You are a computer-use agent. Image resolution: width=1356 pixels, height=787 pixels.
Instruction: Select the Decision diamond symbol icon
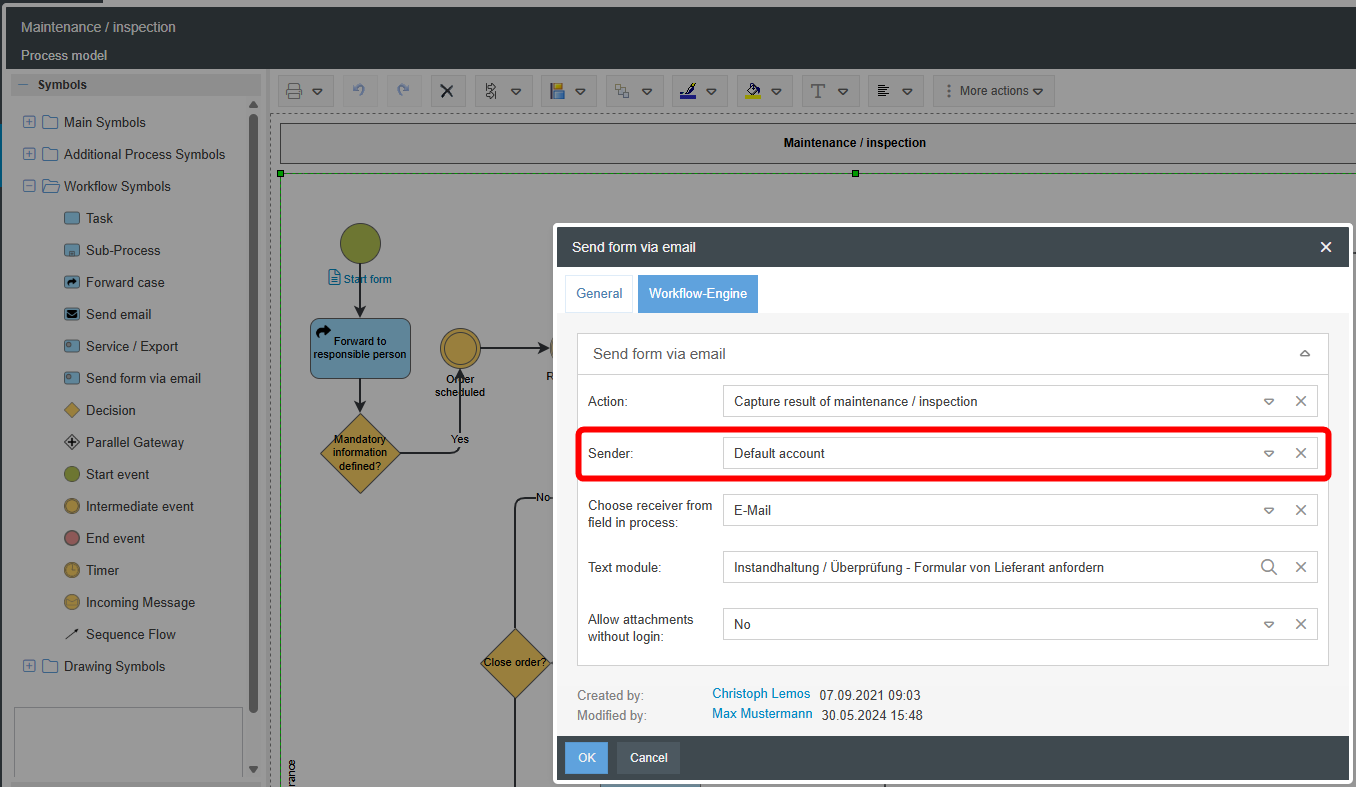click(x=72, y=410)
